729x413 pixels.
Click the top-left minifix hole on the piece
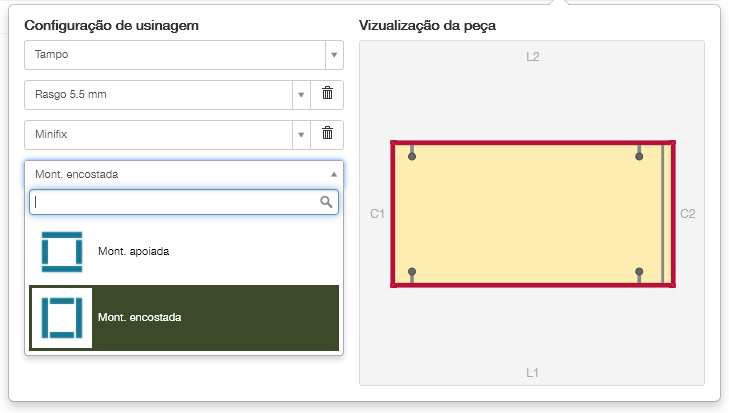point(412,156)
